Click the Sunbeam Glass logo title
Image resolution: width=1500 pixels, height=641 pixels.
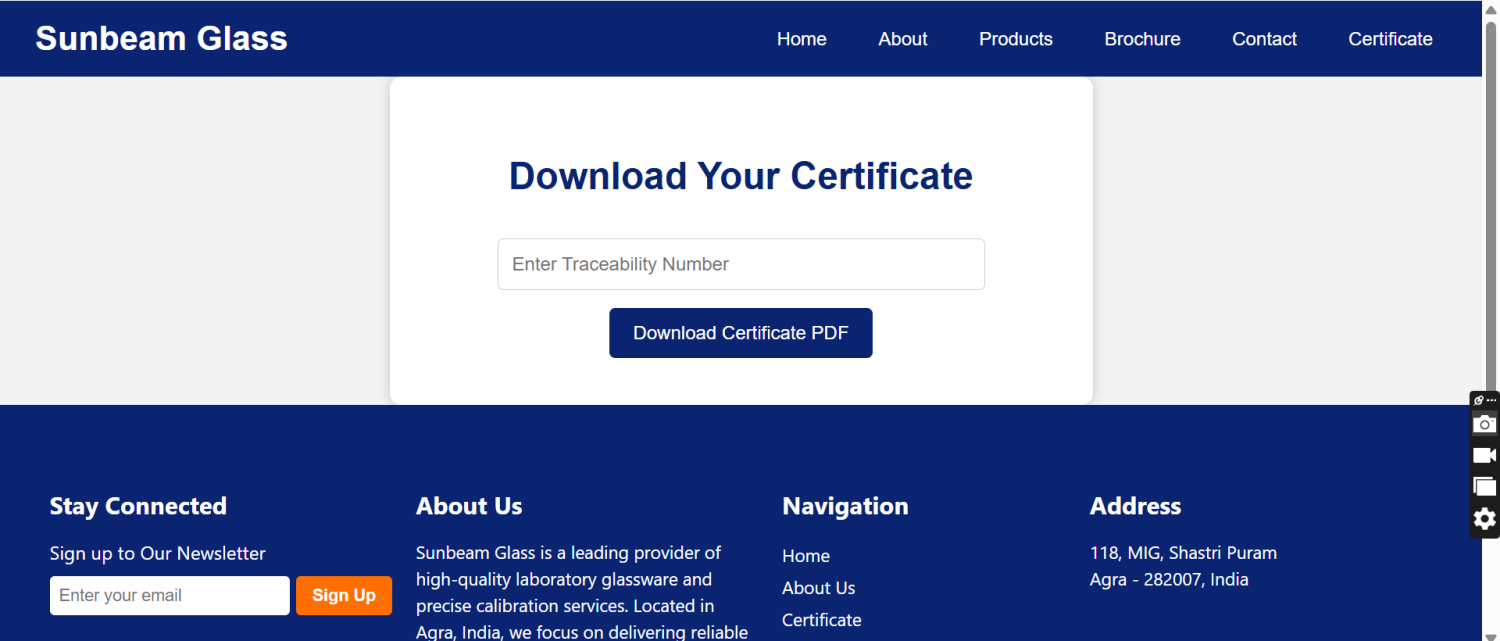[x=161, y=38]
